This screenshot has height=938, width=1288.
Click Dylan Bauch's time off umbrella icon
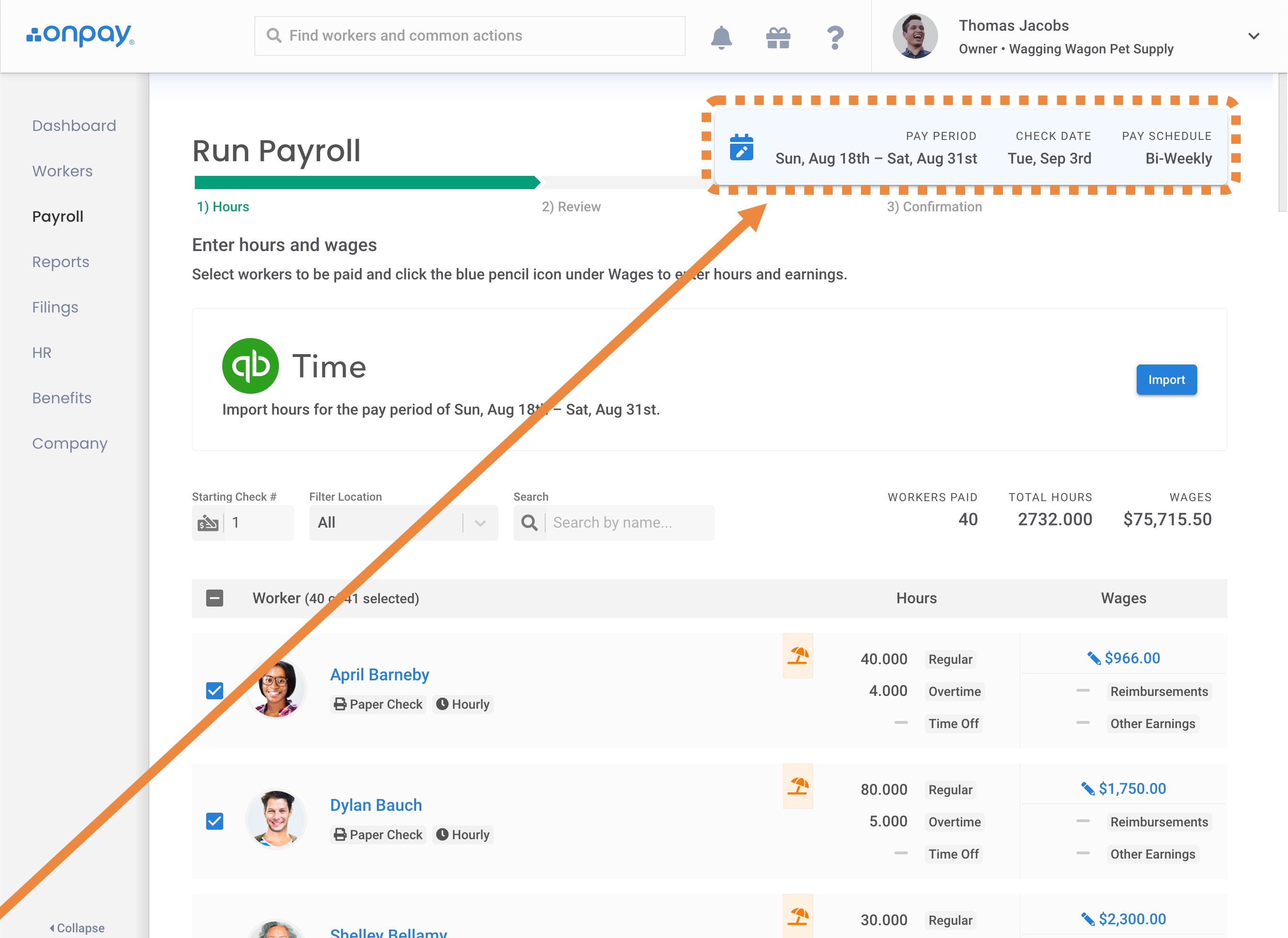pyautogui.click(x=798, y=786)
